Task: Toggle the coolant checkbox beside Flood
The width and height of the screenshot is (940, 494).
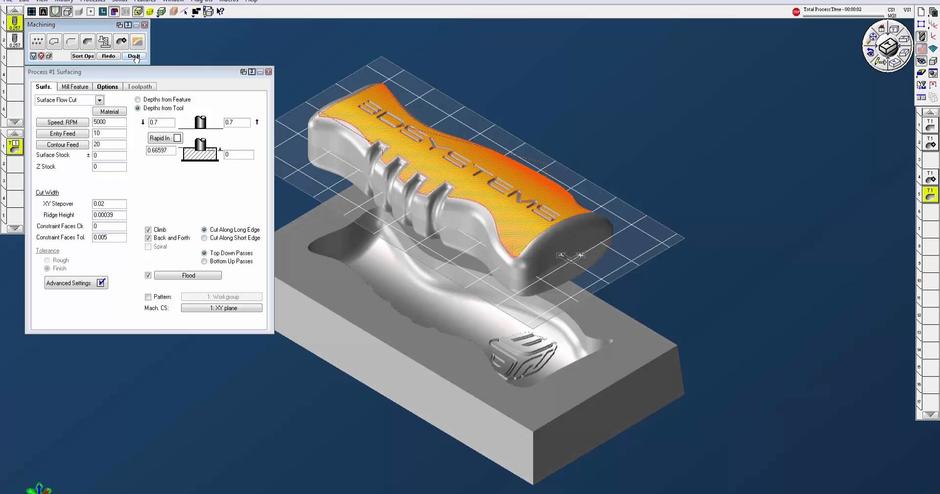Action: click(148, 275)
